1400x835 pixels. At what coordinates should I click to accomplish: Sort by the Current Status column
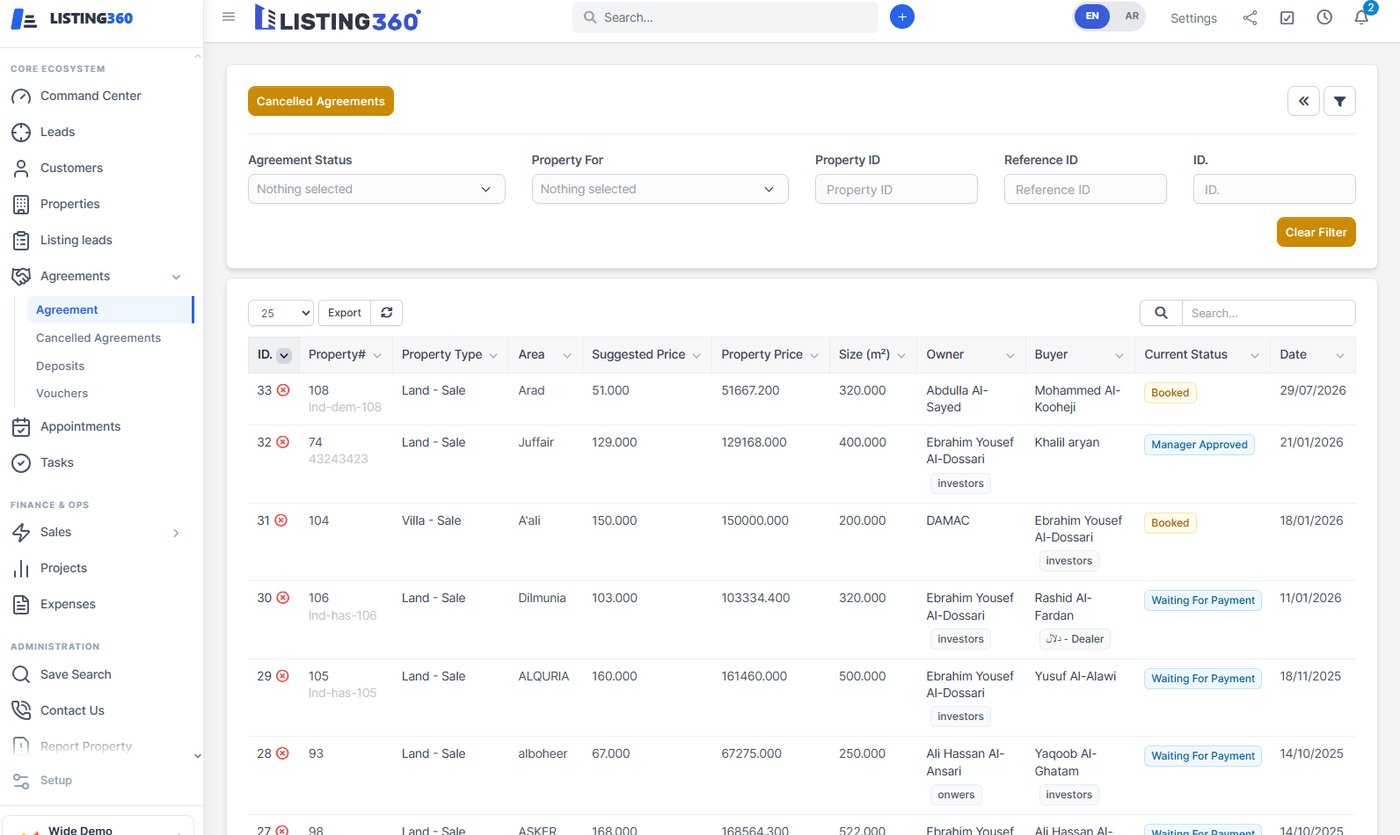pyautogui.click(x=1202, y=355)
